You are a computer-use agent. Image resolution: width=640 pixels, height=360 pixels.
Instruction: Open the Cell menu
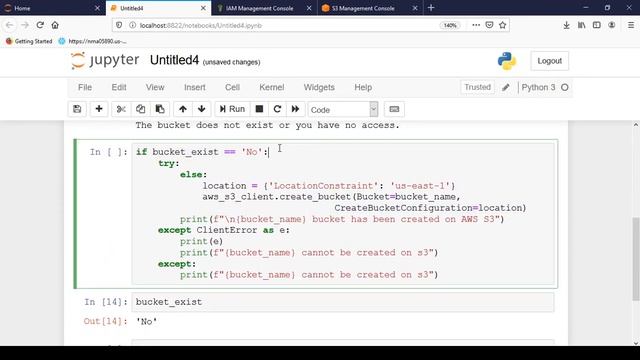pos(232,87)
